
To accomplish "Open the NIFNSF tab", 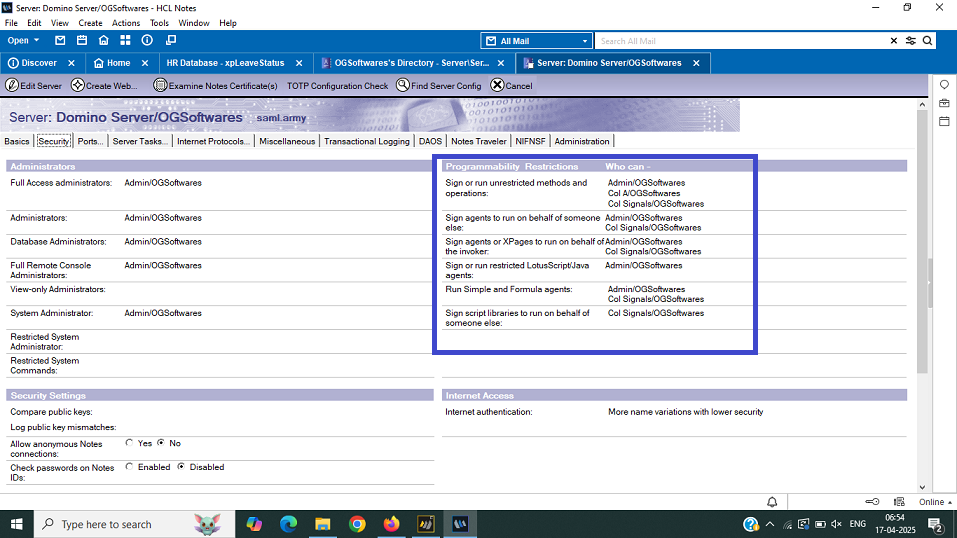I will (x=530, y=141).
